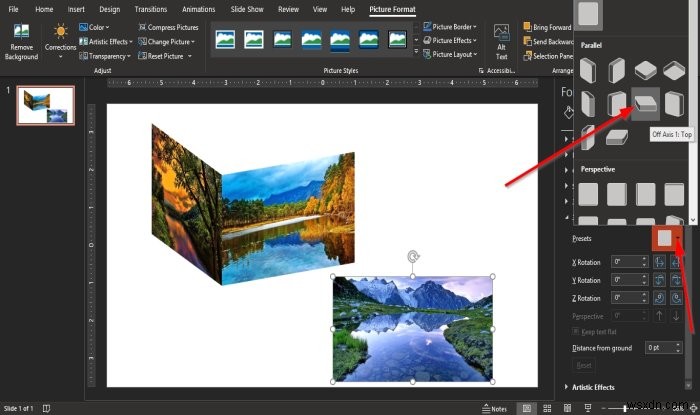
Task: Choose Off Axis 1 Right preset
Action: coord(616,104)
